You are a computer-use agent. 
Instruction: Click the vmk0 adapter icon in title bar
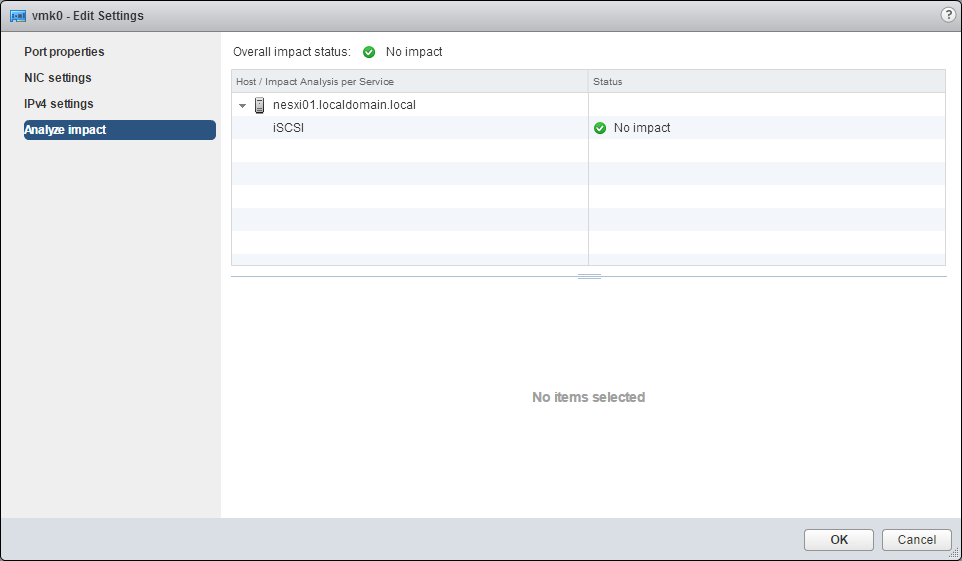(17, 16)
